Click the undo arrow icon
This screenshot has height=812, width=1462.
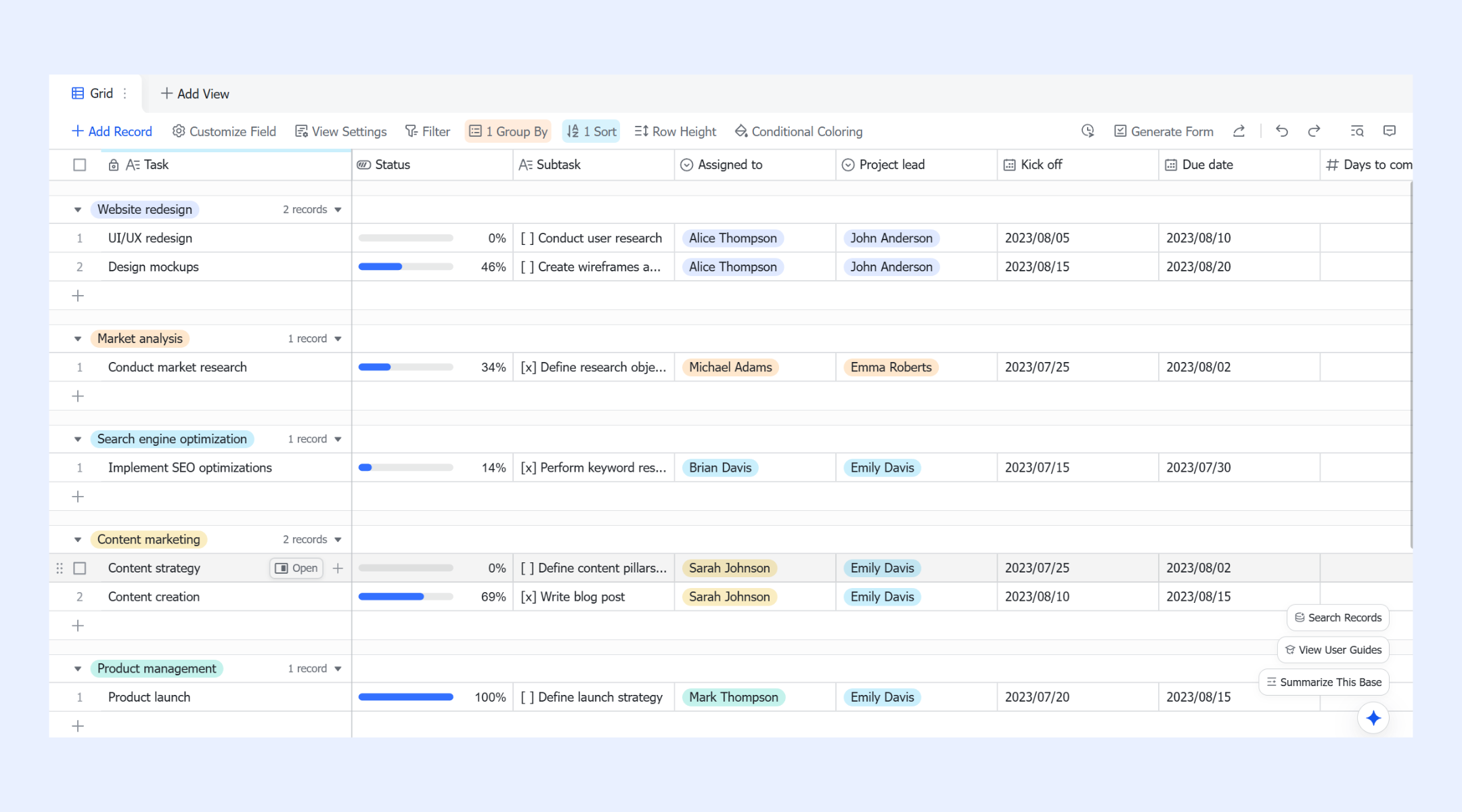tap(1281, 131)
